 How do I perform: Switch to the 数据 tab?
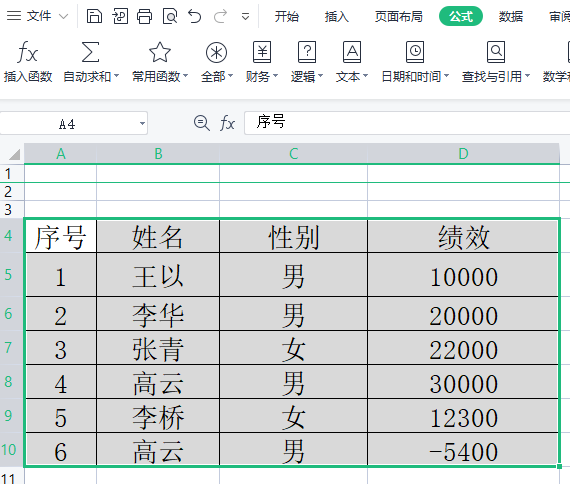pyautogui.click(x=511, y=16)
